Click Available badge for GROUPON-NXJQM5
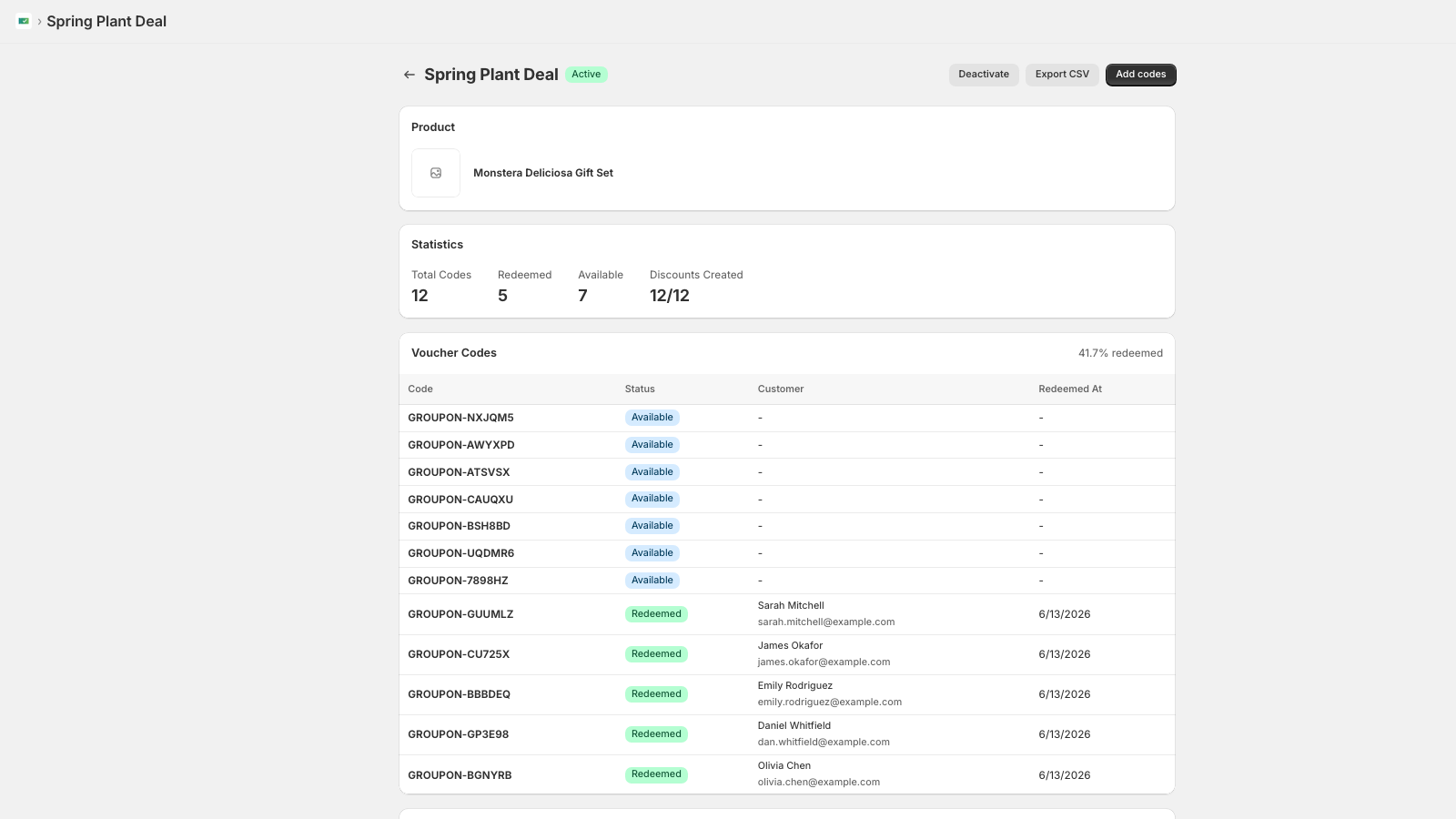This screenshot has height=819, width=1456. pos(652,418)
